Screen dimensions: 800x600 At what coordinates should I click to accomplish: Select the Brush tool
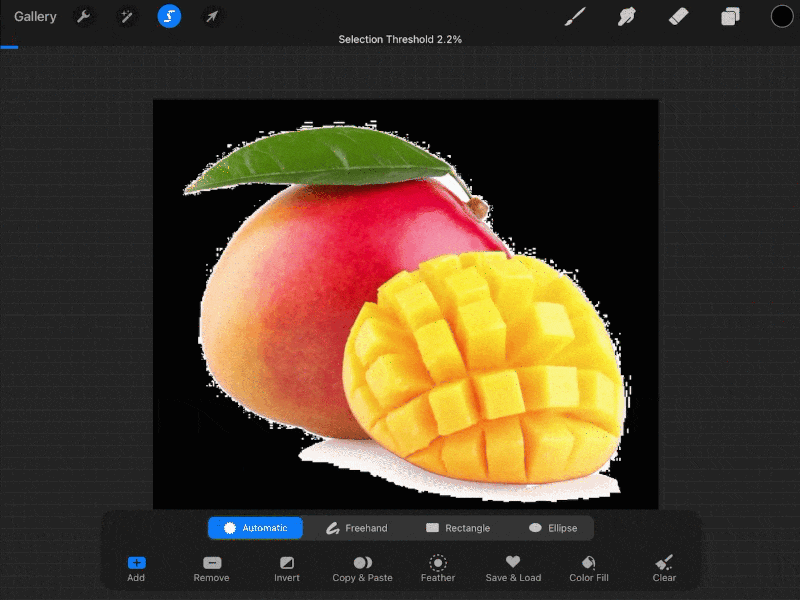pyautogui.click(x=575, y=16)
